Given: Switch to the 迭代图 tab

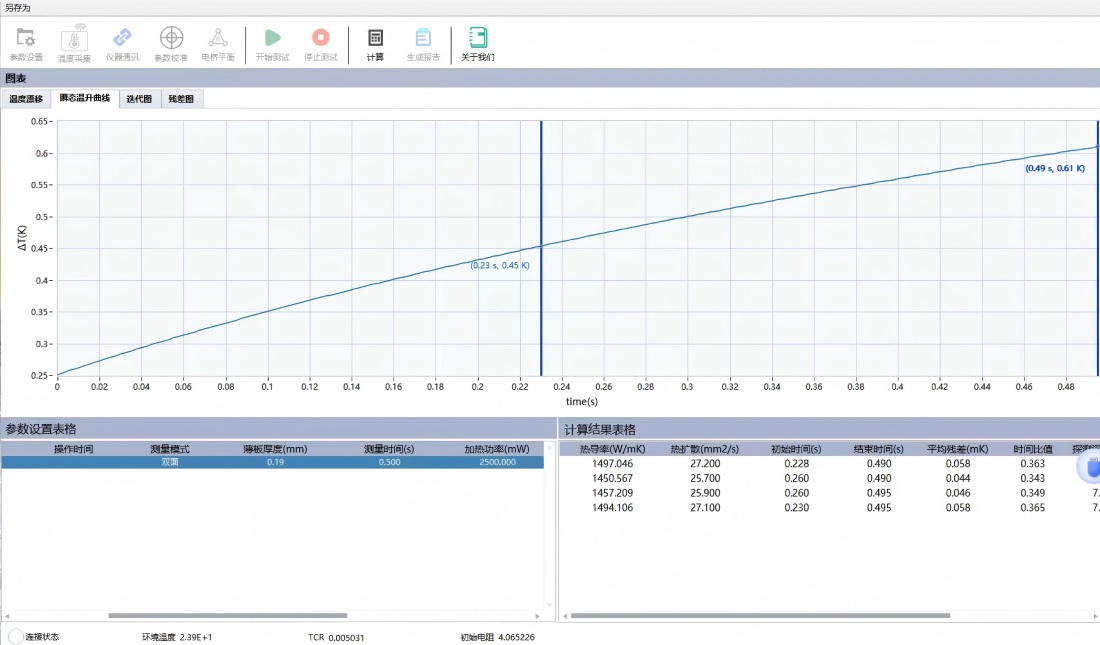Looking at the screenshot, I should [x=139, y=99].
